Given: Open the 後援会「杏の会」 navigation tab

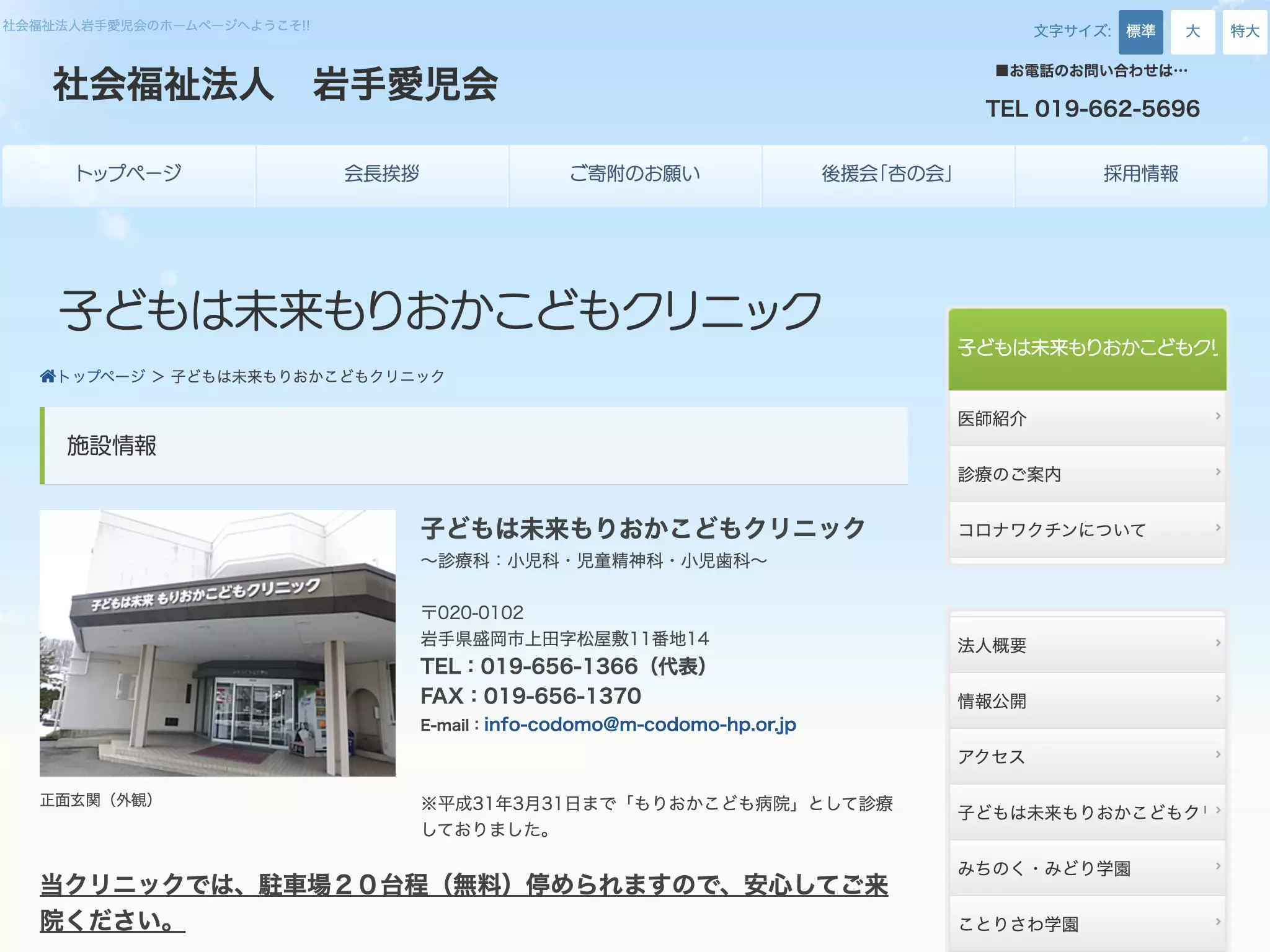Looking at the screenshot, I should click(888, 175).
